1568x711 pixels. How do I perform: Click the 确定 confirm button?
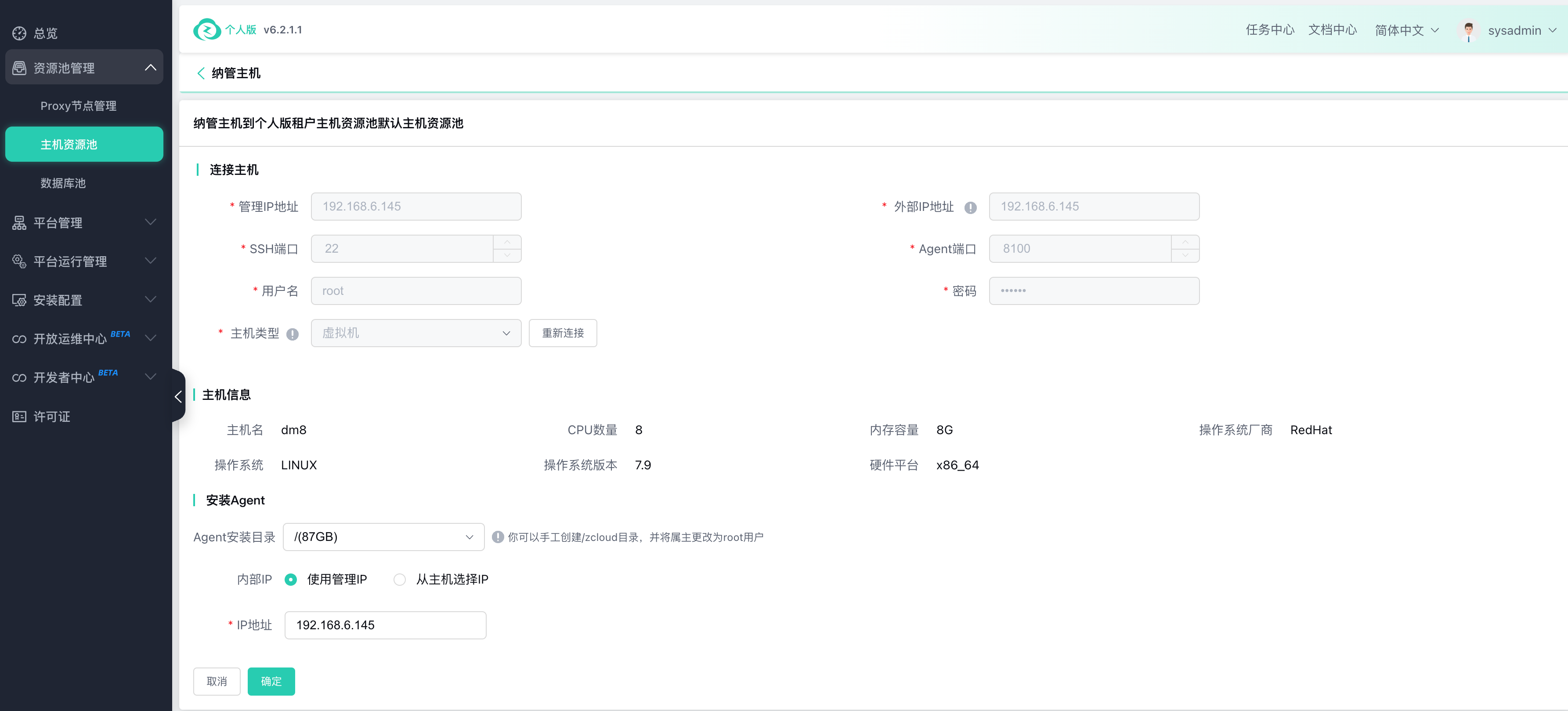click(271, 681)
